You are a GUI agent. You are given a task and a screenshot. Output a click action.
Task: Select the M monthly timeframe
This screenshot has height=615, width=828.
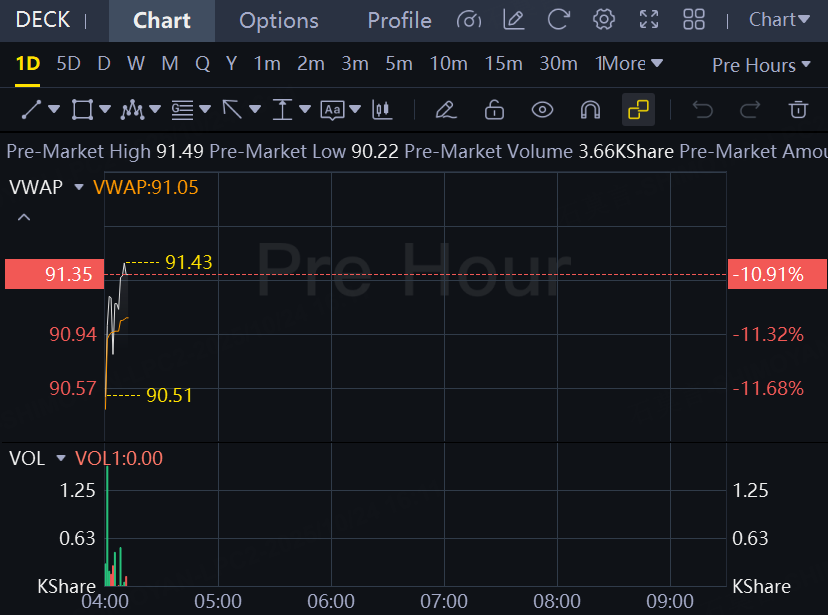(x=170, y=64)
